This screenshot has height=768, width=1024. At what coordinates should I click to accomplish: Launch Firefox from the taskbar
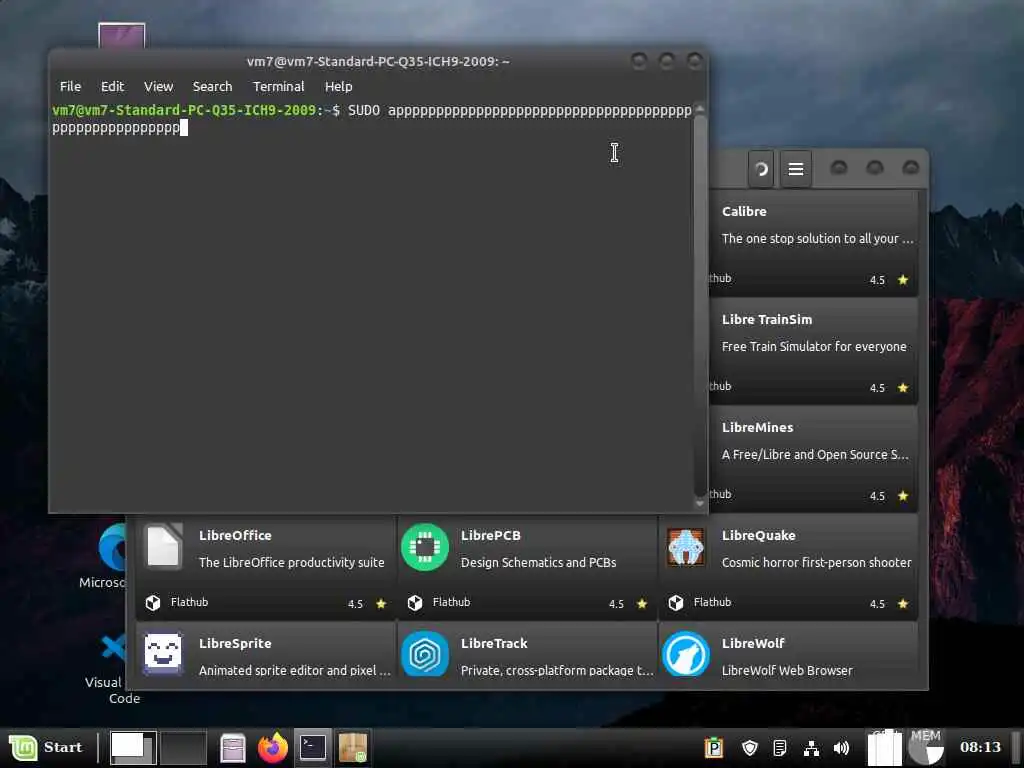point(273,748)
